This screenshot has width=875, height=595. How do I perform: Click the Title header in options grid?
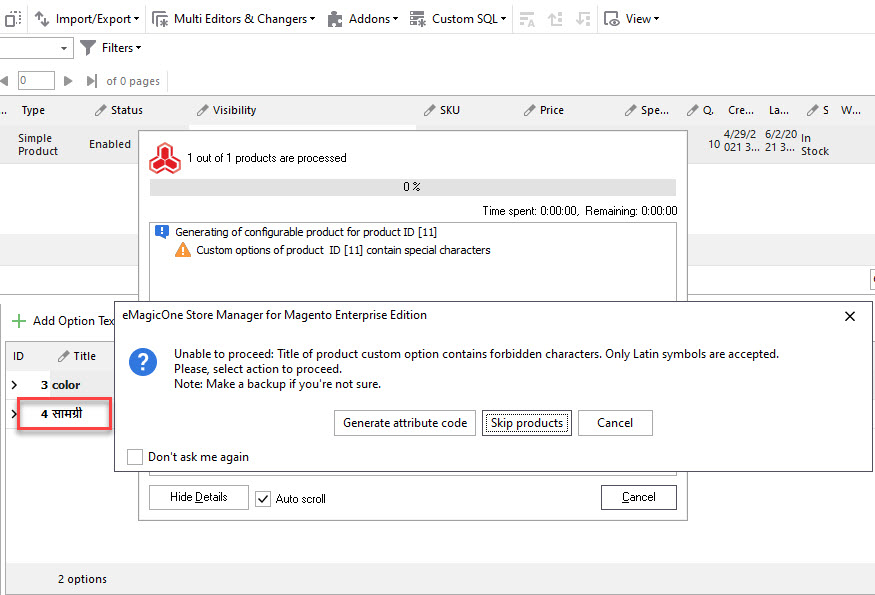click(77, 356)
